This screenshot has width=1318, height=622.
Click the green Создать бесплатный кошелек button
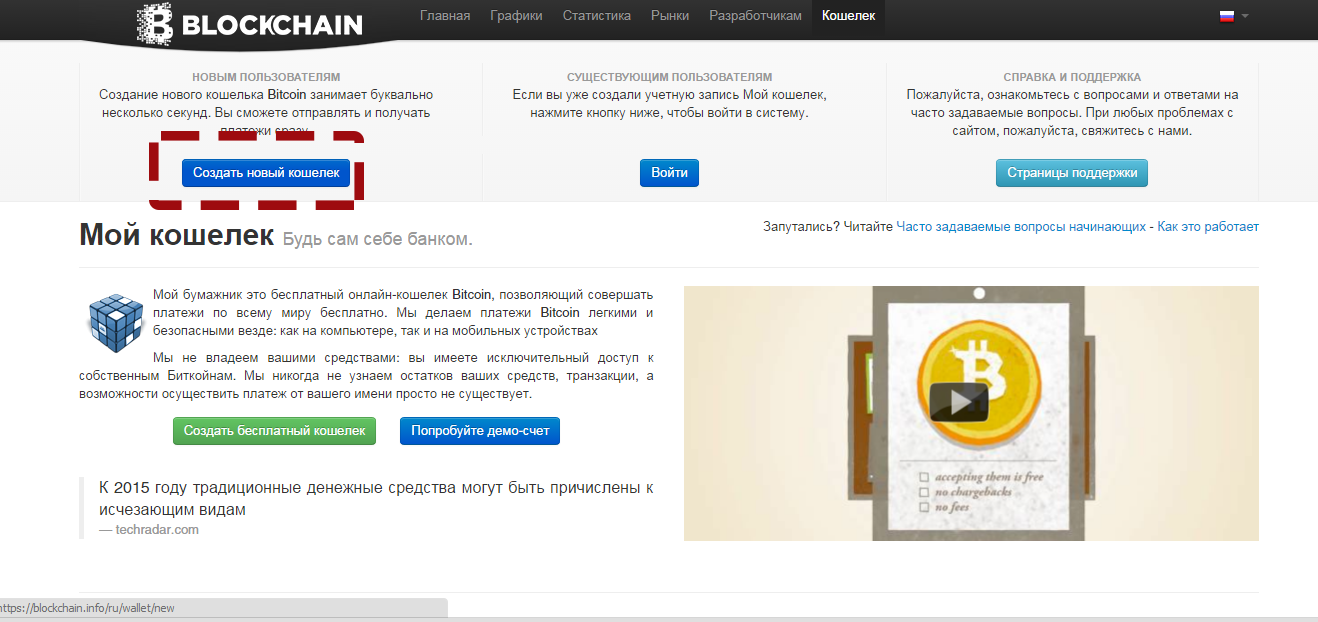coord(274,431)
